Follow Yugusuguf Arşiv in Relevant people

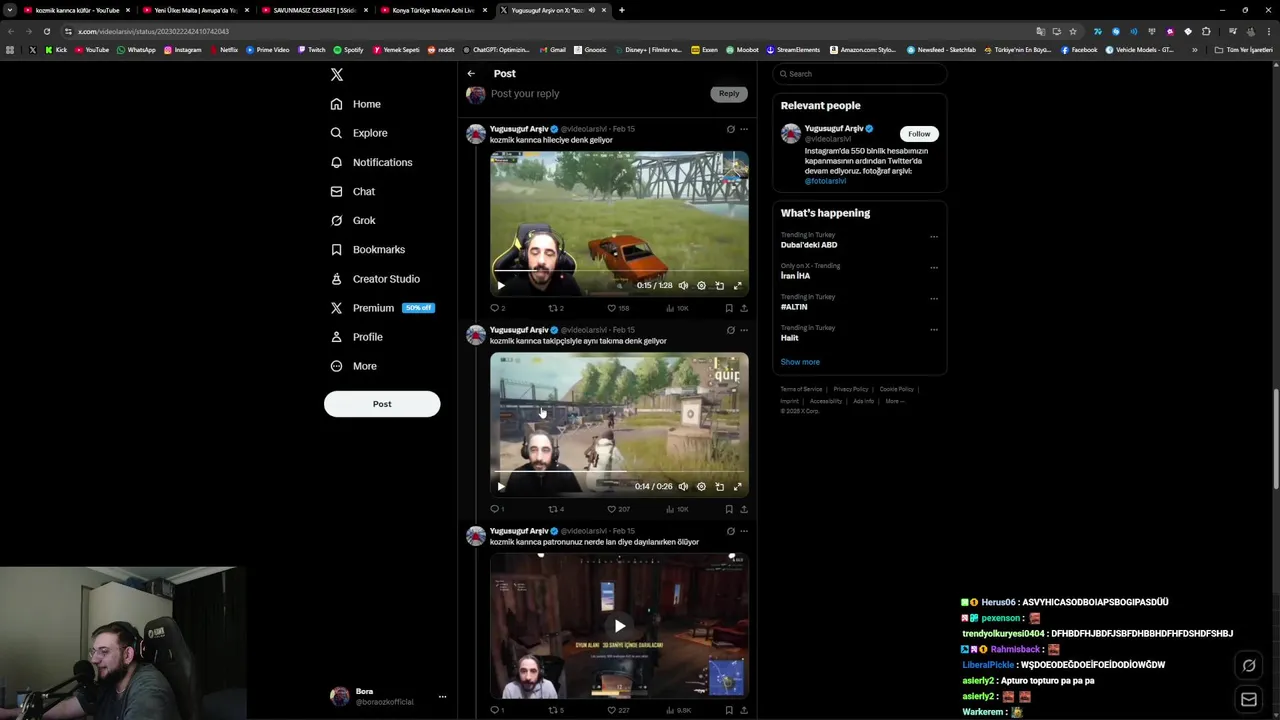(x=919, y=133)
